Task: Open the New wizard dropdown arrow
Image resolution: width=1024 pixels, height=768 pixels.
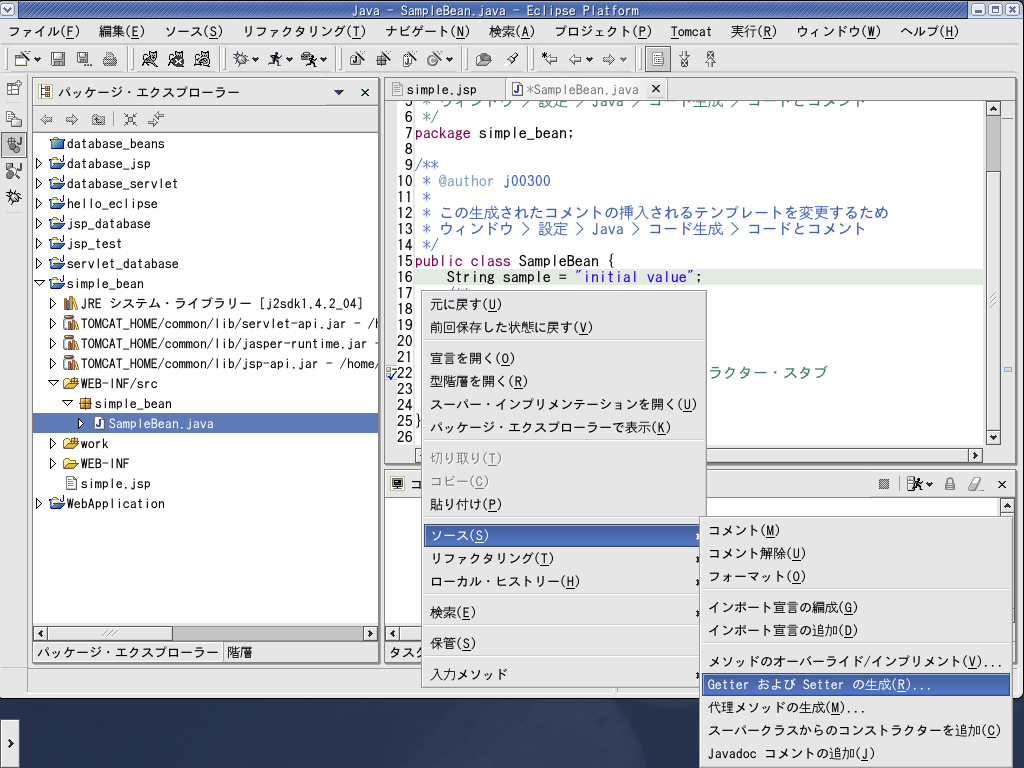Action: (38, 60)
